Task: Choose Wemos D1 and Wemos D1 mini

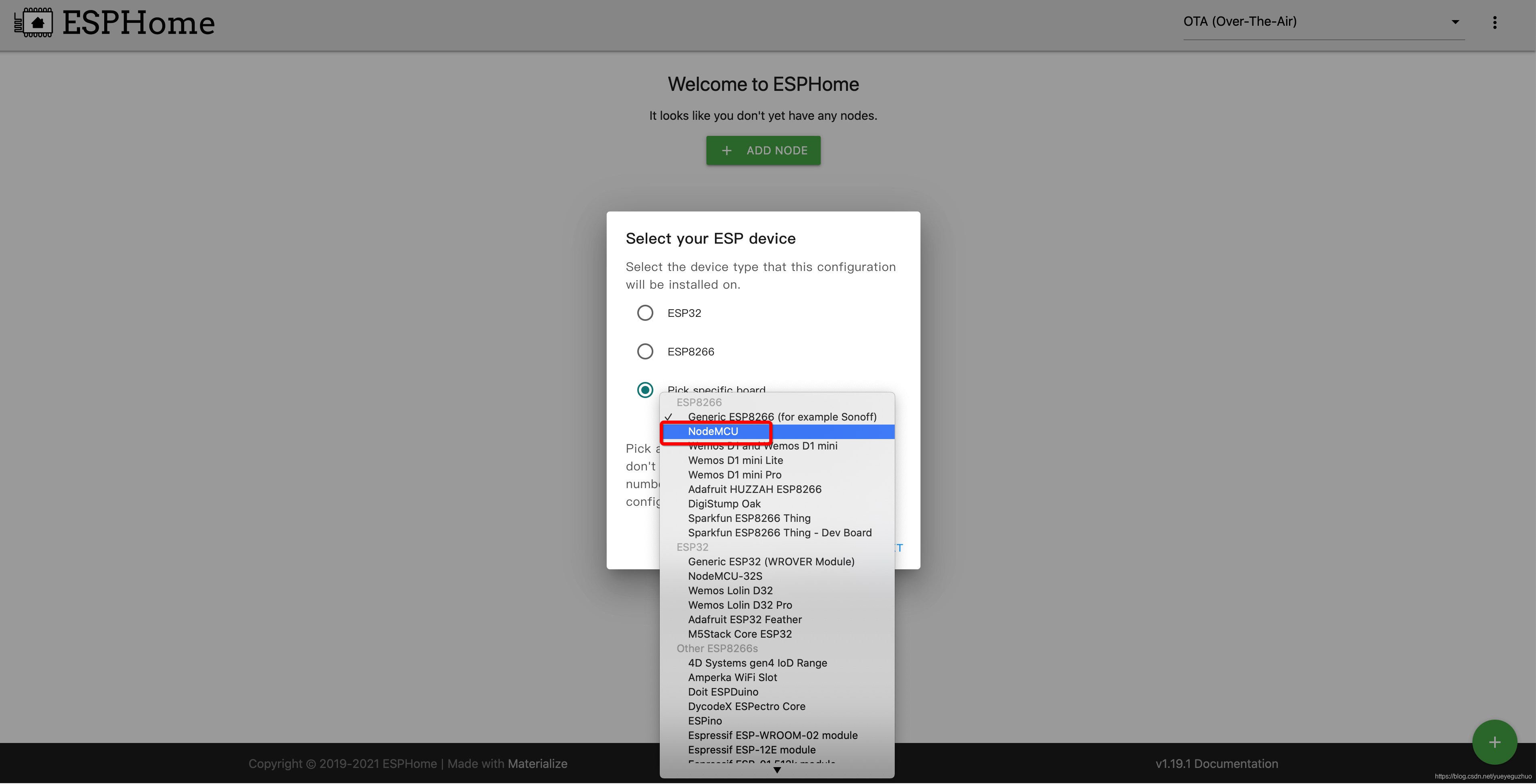Action: pyautogui.click(x=777, y=446)
